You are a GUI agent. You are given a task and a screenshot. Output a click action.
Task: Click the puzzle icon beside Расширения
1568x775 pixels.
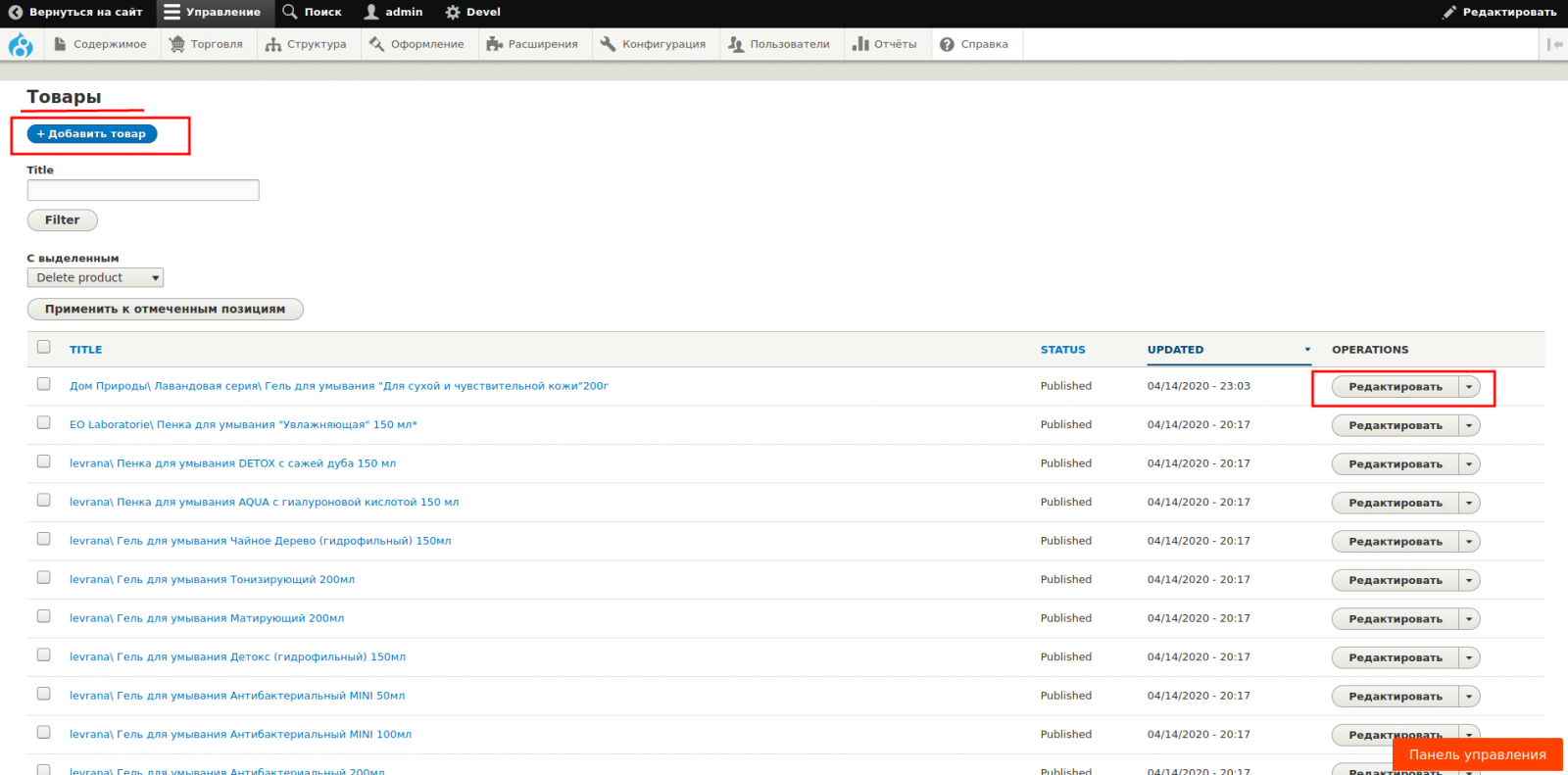(494, 44)
